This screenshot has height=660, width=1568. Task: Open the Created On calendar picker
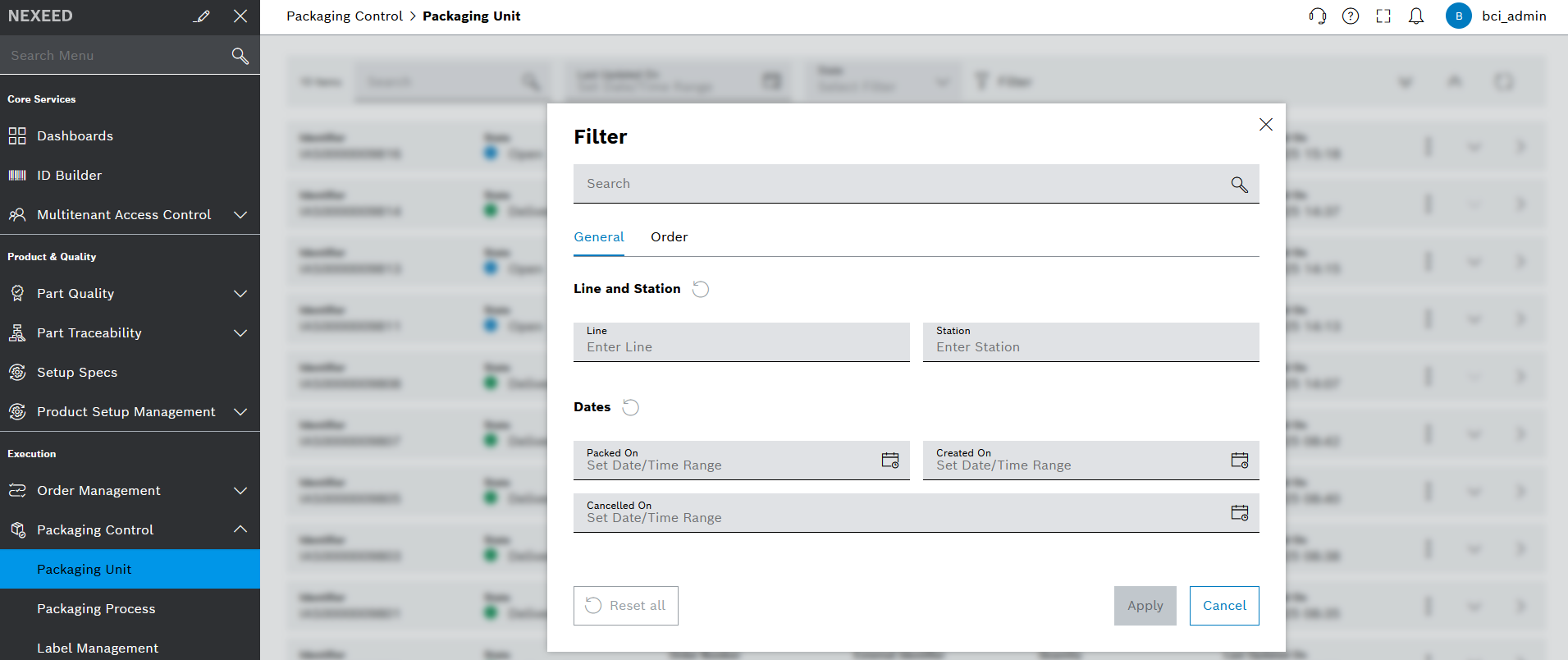click(x=1239, y=461)
